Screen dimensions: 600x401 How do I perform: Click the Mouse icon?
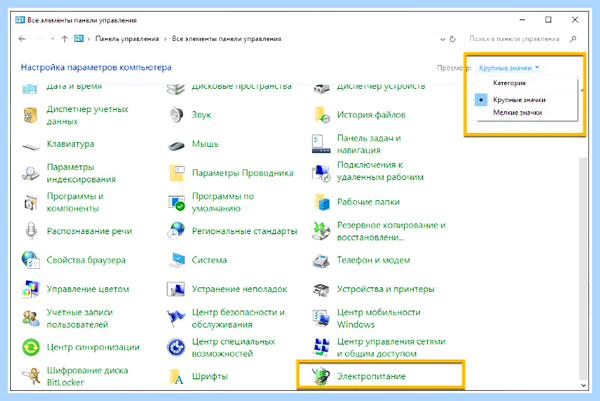[176, 145]
